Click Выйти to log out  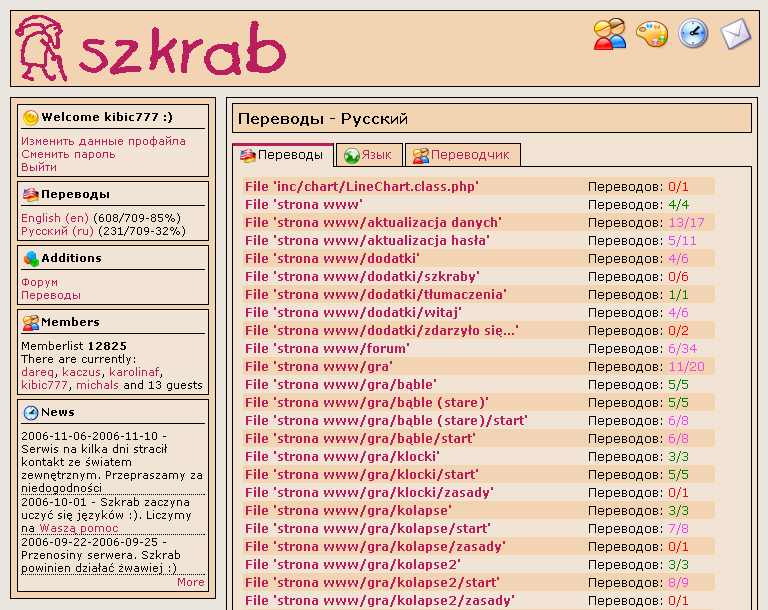click(x=39, y=167)
